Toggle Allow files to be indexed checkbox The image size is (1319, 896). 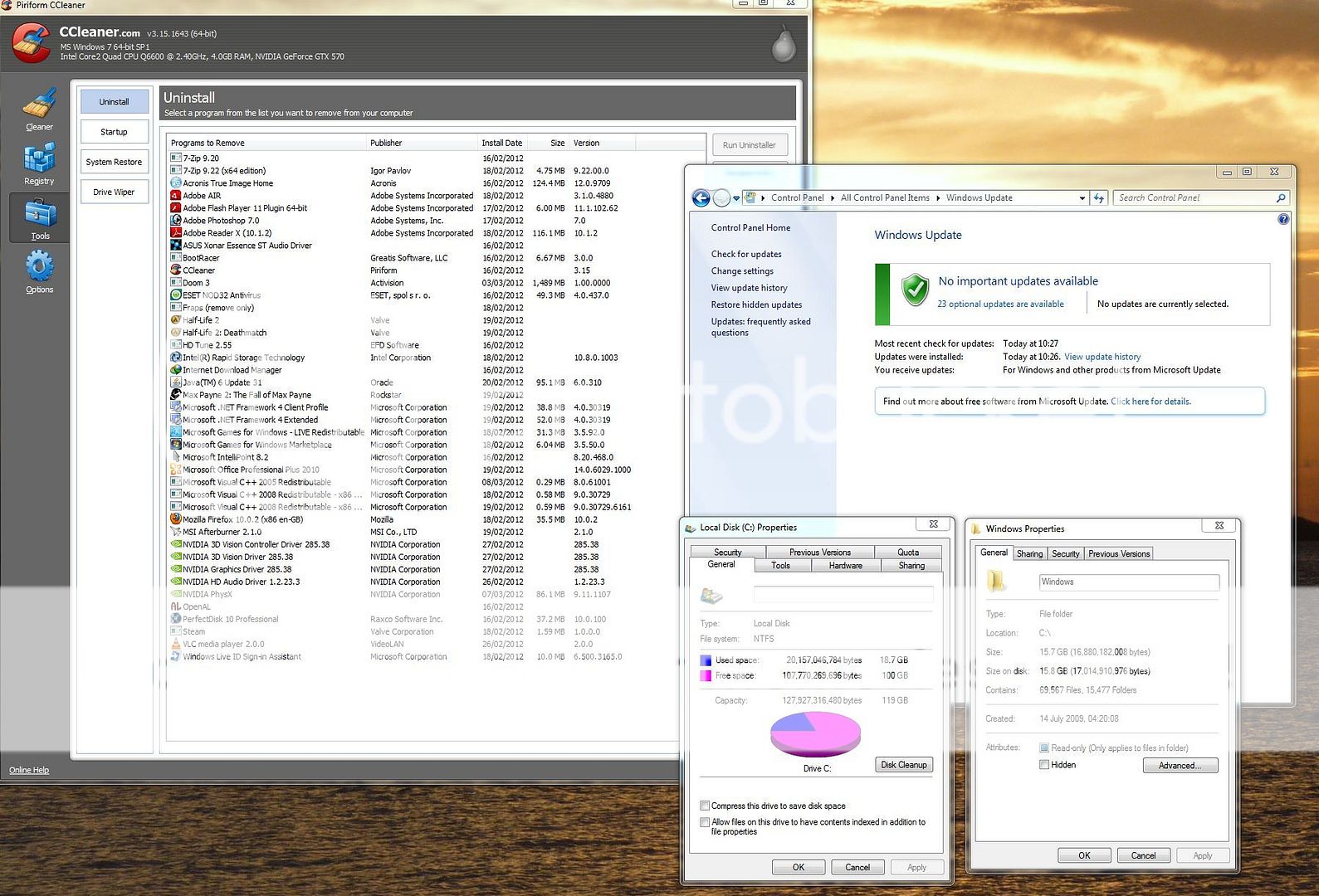(705, 822)
